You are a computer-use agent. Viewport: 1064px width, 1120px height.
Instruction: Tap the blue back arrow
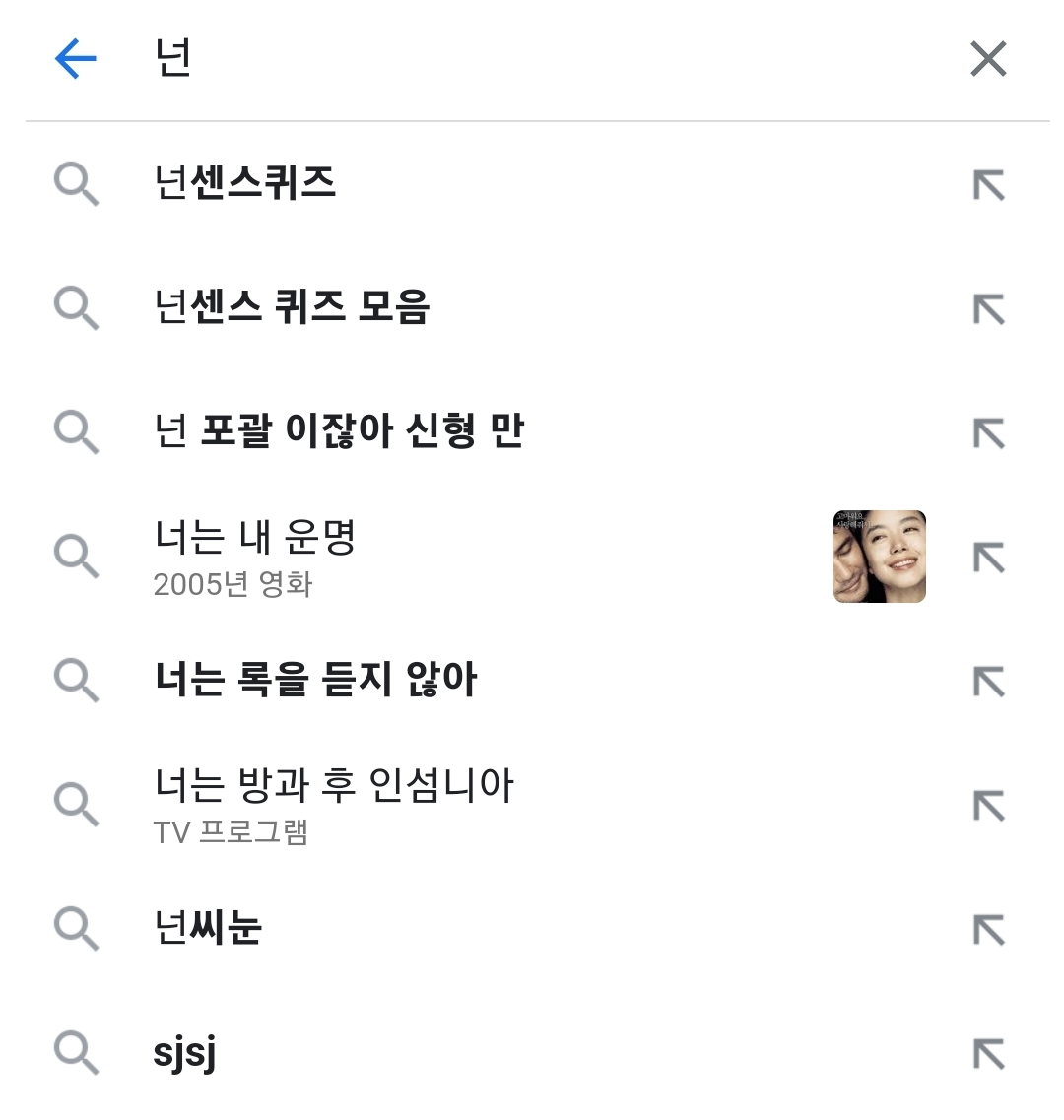point(76,59)
